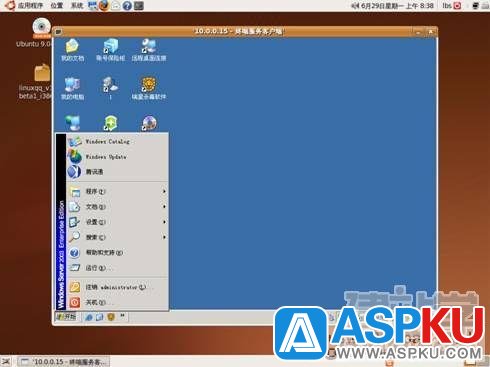Open 帮助和支持 (H) help and support
The width and height of the screenshot is (490, 367).
[117, 253]
